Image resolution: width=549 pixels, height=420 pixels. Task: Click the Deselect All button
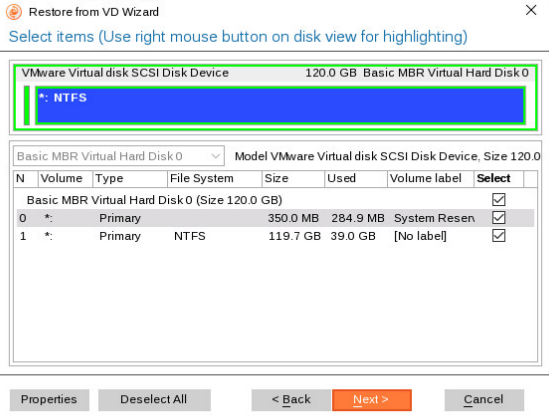154,400
